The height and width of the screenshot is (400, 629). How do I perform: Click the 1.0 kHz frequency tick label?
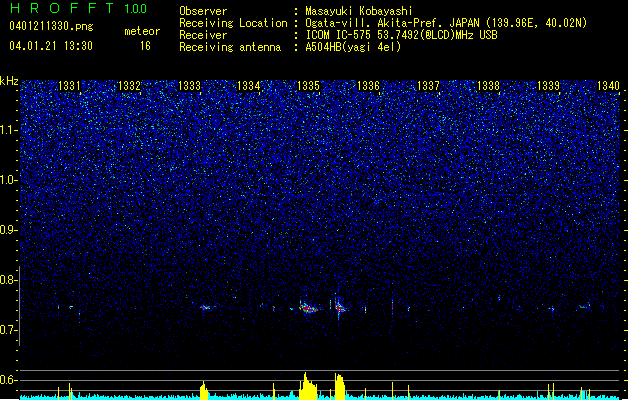point(8,180)
